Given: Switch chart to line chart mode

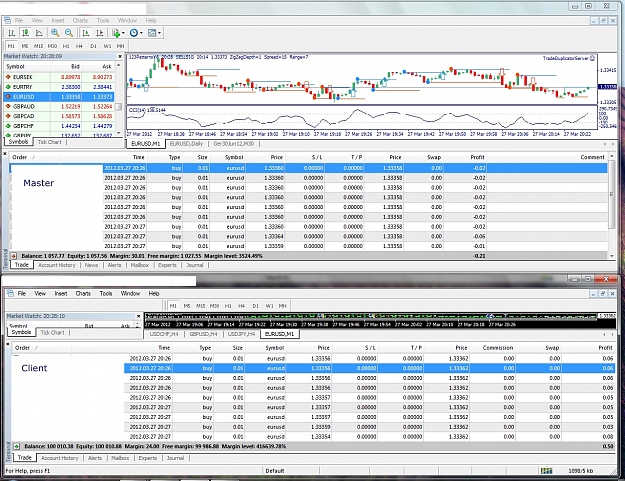Looking at the screenshot, I should click(39, 33).
